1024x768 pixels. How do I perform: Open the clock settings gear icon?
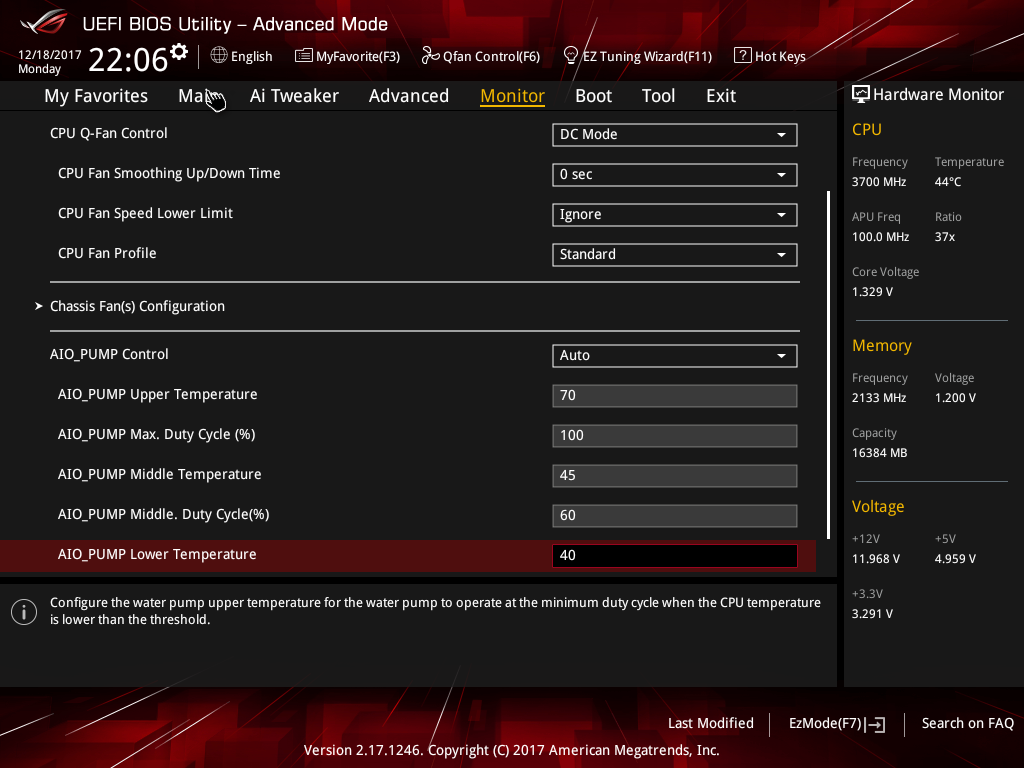179,52
